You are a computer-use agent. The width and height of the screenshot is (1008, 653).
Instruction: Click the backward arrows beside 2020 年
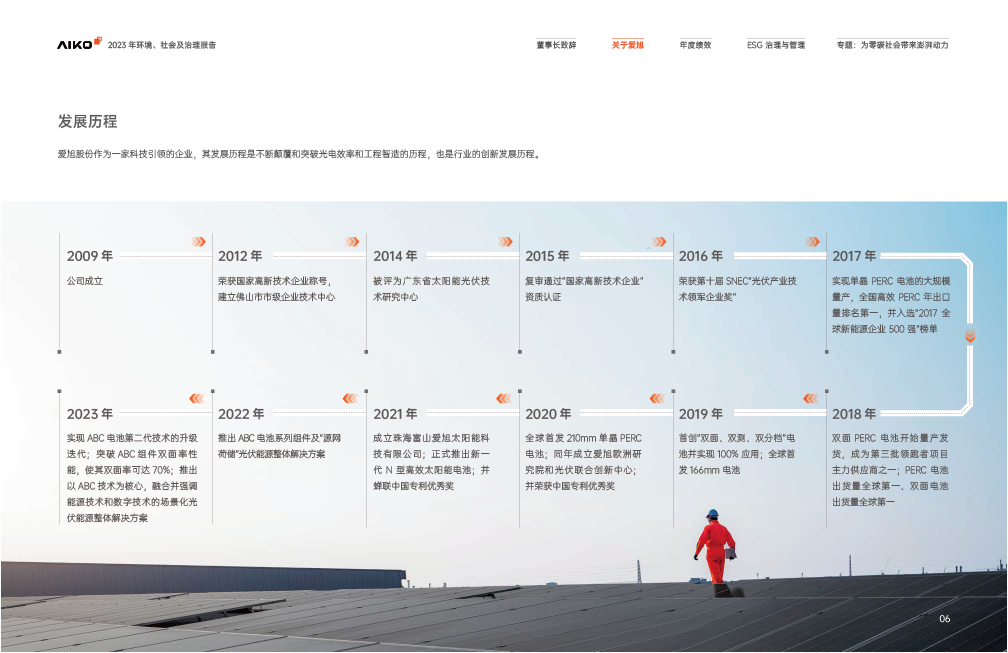(503, 398)
